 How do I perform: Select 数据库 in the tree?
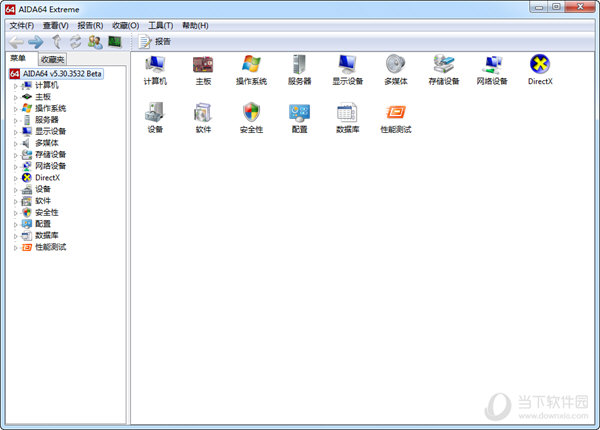pyautogui.click(x=47, y=235)
